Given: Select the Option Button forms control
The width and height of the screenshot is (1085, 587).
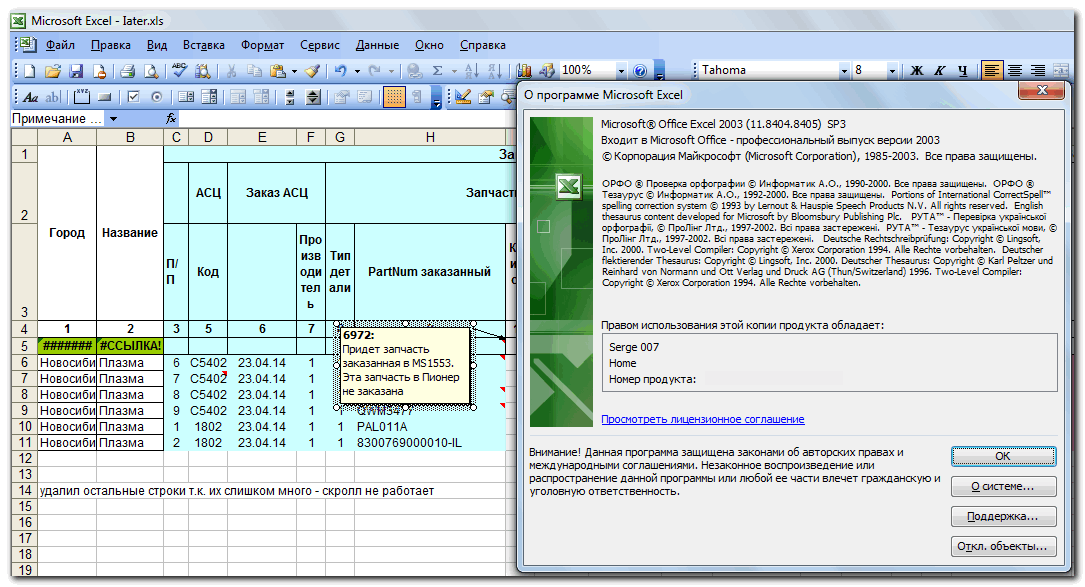Looking at the screenshot, I should point(156,97).
